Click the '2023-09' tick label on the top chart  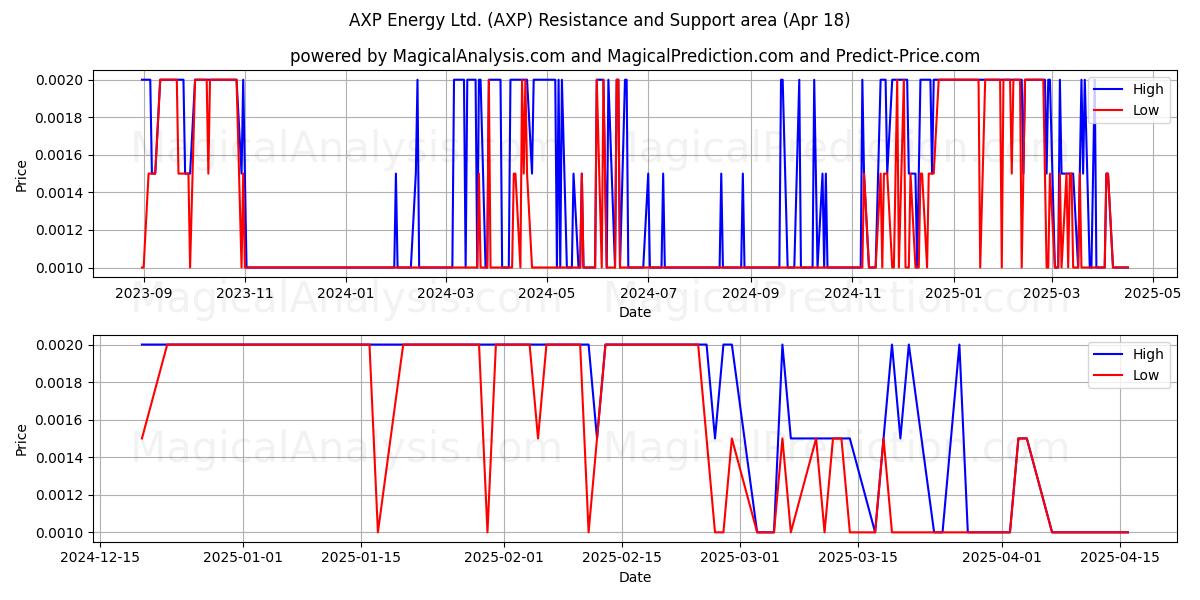[x=144, y=294]
